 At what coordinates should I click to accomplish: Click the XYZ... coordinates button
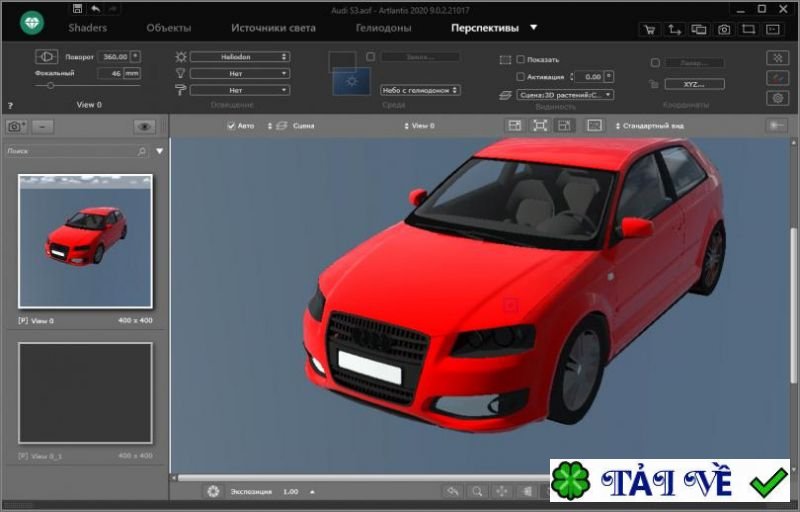tap(694, 84)
